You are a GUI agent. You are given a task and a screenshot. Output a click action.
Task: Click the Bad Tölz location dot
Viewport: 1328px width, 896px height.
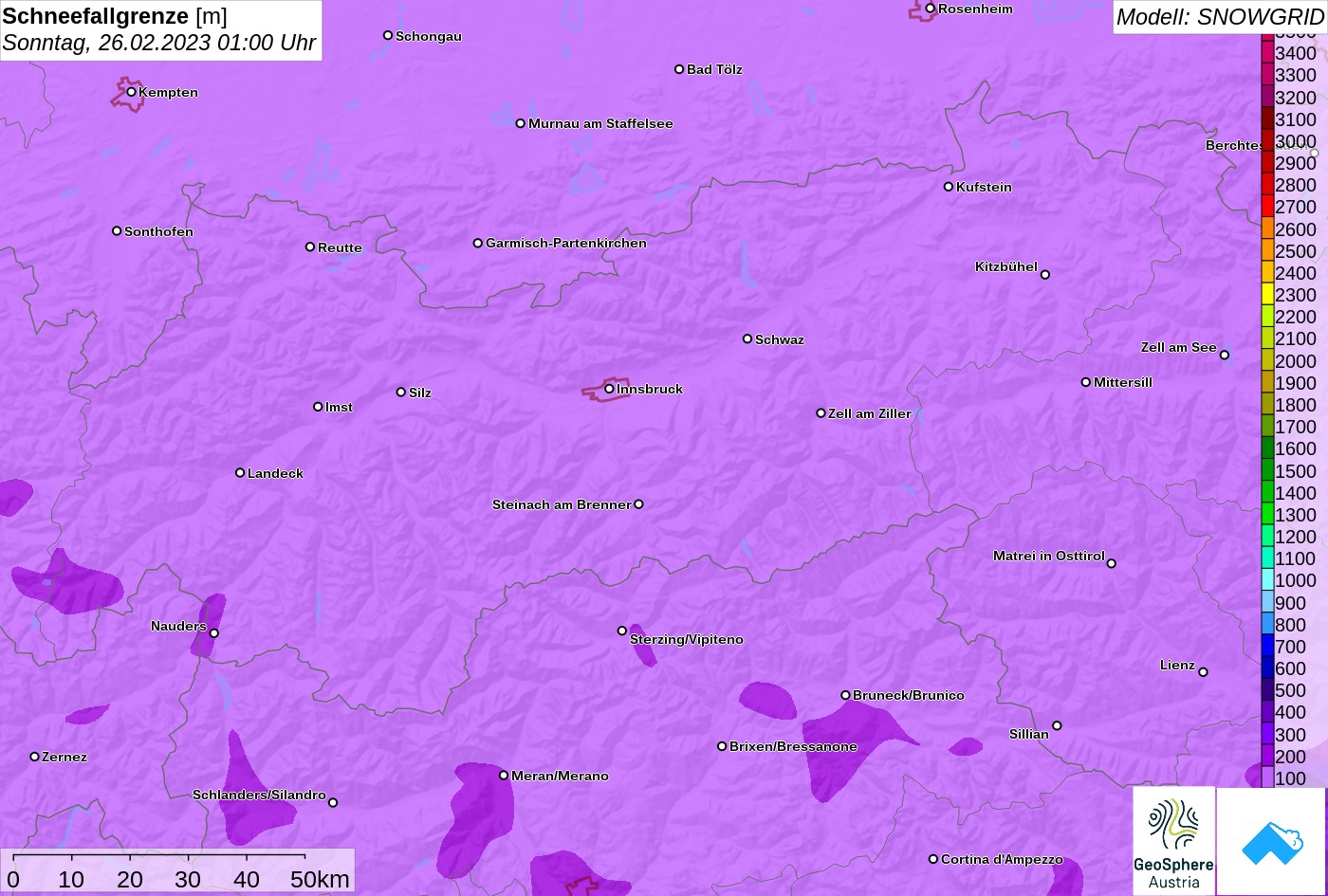point(679,69)
